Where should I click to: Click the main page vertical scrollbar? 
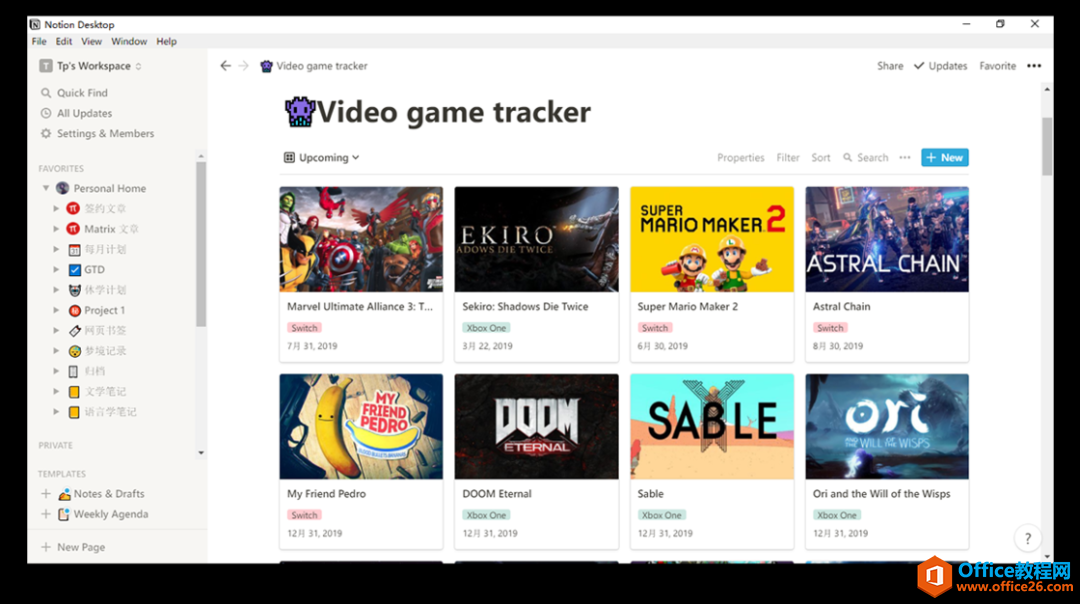[1047, 147]
